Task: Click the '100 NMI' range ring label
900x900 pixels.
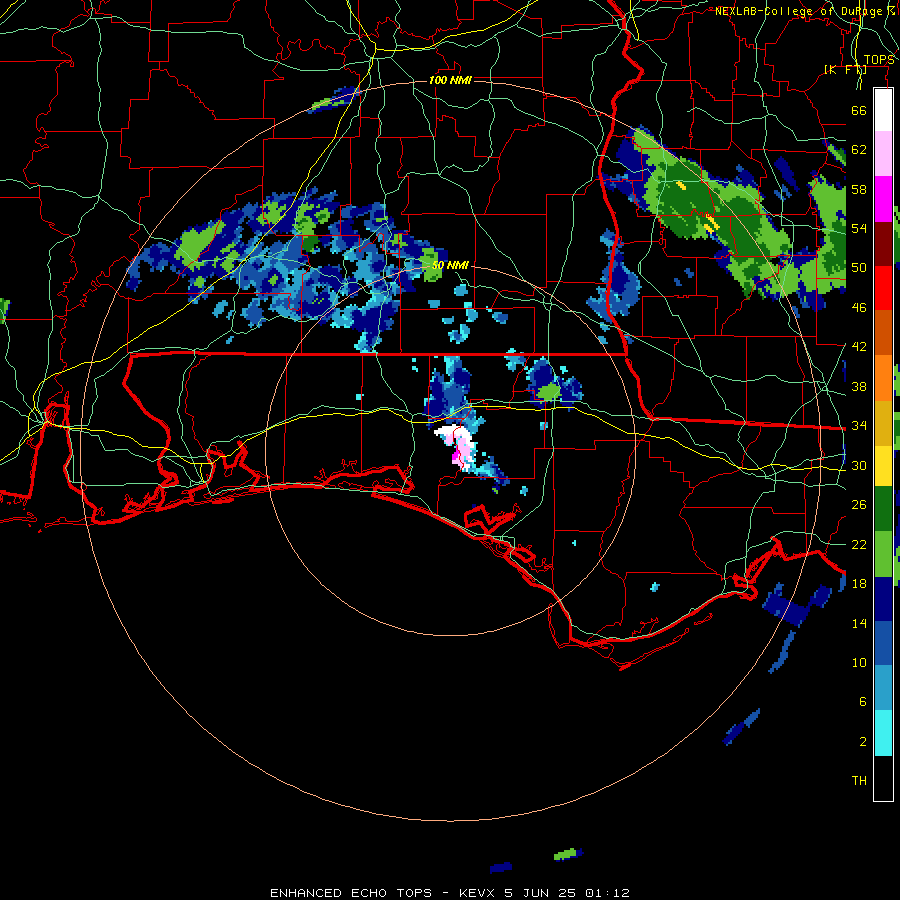Action: tap(450, 80)
